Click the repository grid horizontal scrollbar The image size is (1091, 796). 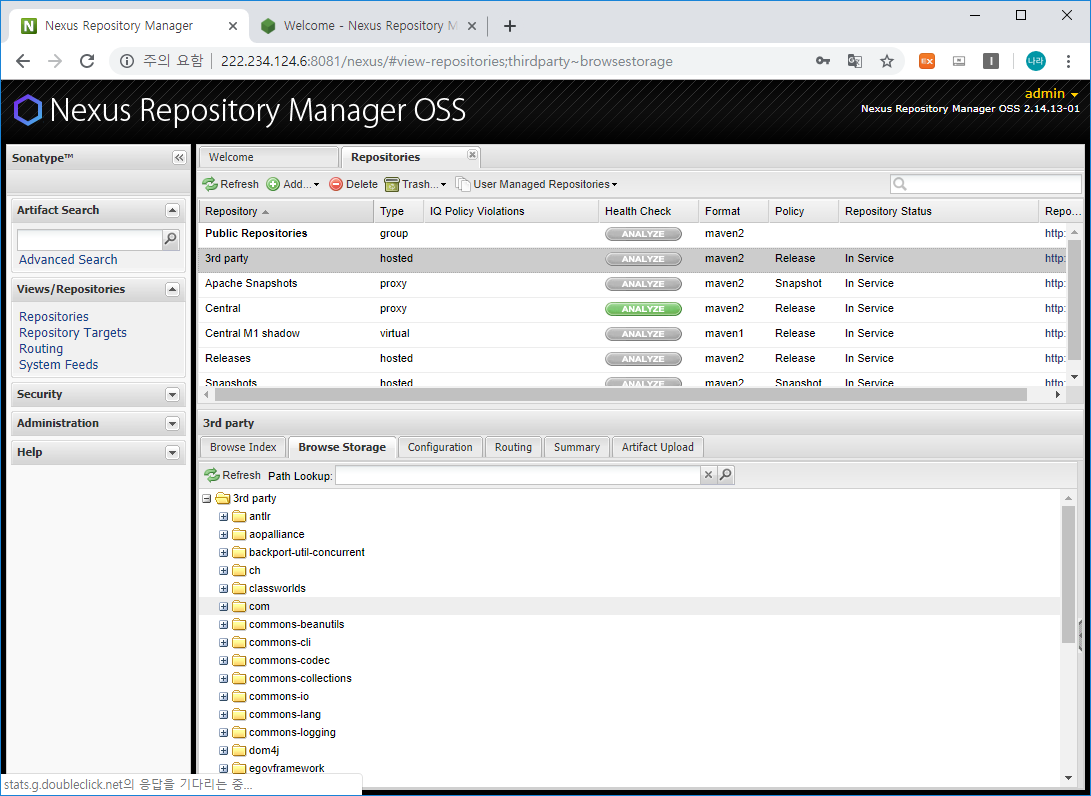point(621,395)
